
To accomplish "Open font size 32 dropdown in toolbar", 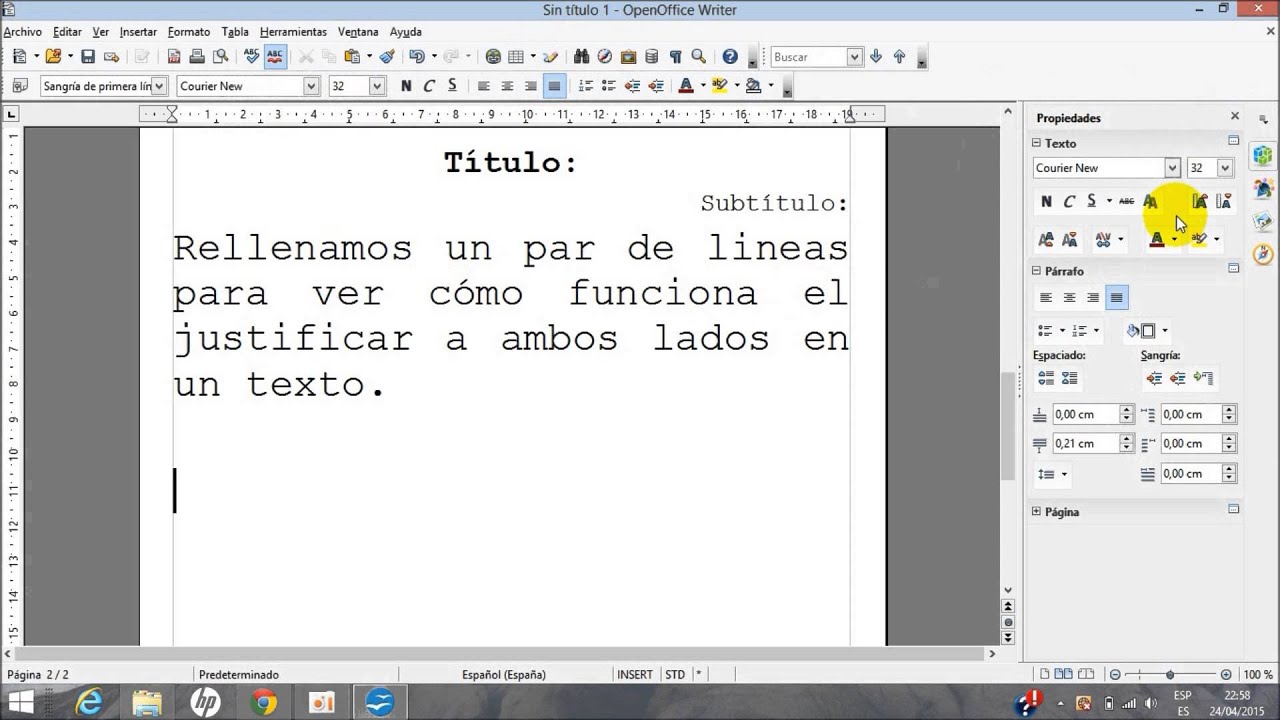I will (x=377, y=86).
